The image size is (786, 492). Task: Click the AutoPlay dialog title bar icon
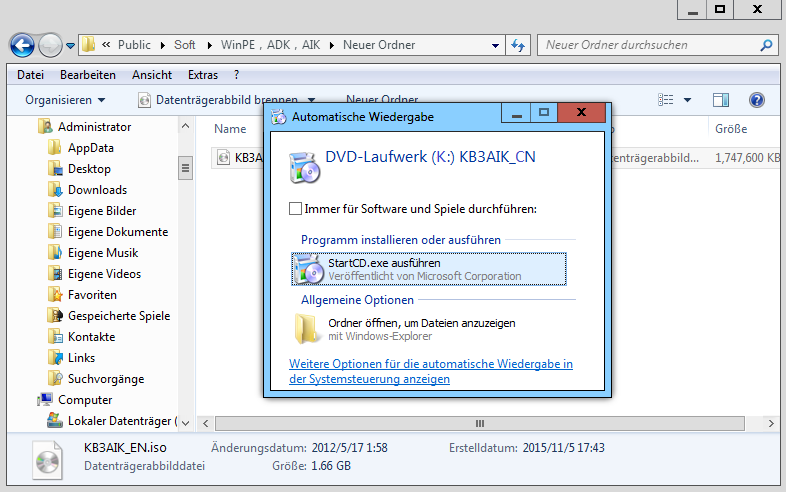pos(278,117)
